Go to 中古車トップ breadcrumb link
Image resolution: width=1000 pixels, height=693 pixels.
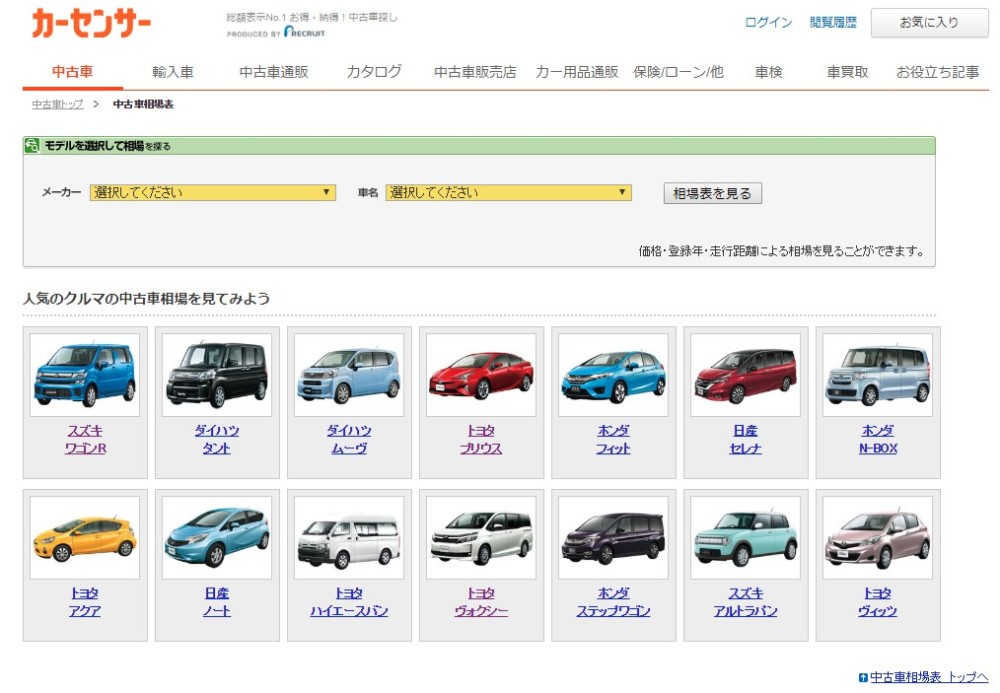point(57,104)
